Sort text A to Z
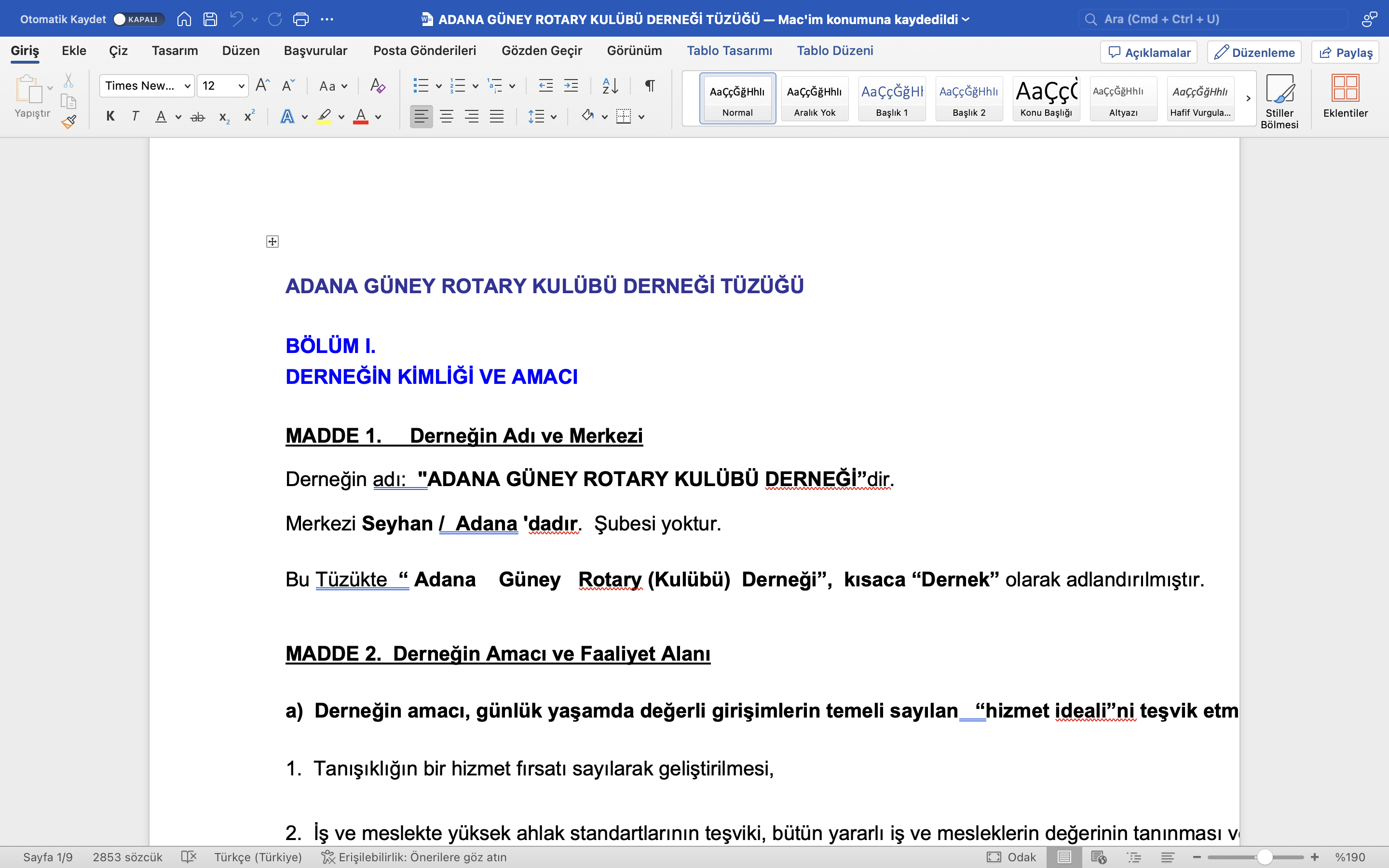Viewport: 1389px width, 868px height. coord(610,85)
